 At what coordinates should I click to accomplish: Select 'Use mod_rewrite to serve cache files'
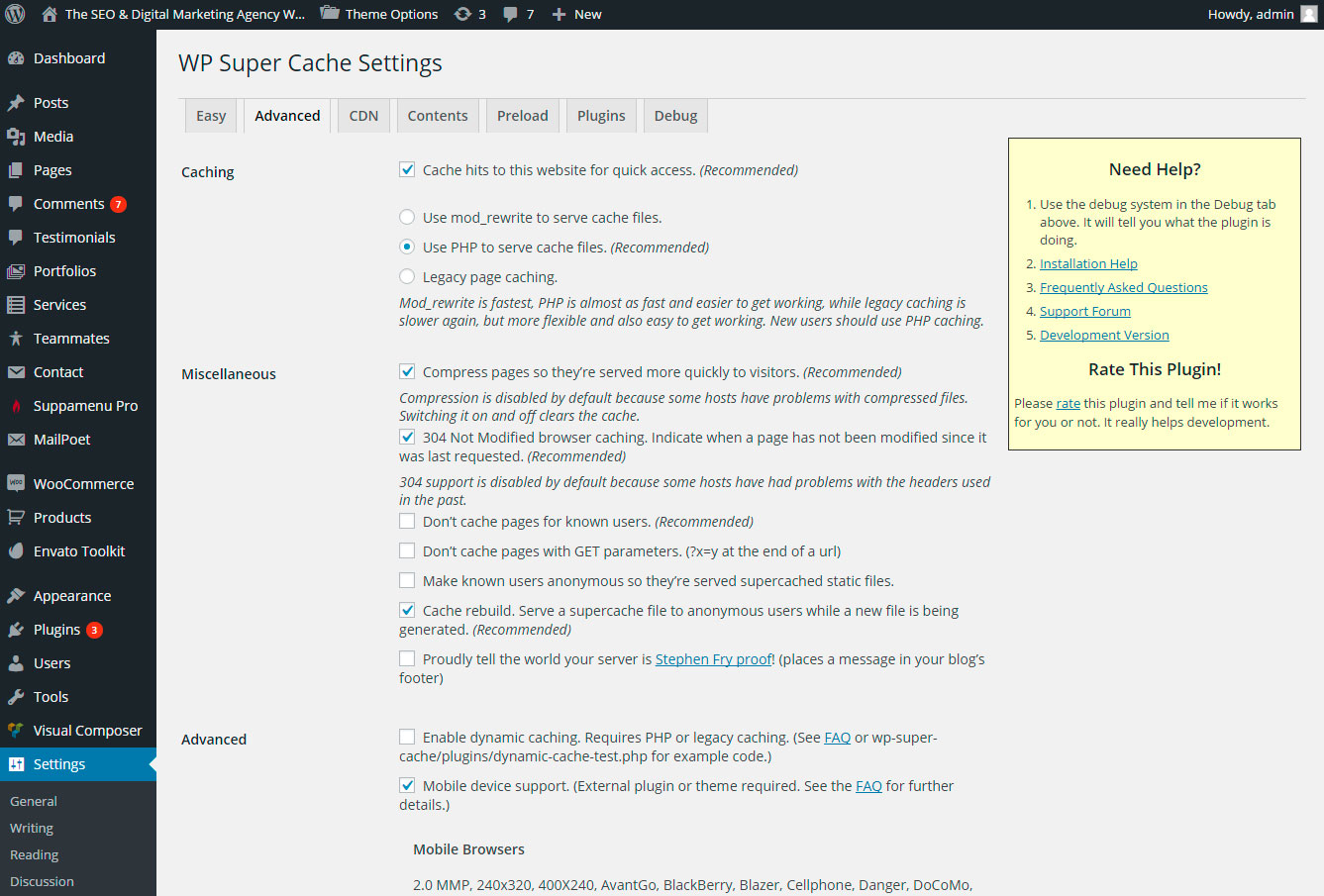click(x=407, y=218)
